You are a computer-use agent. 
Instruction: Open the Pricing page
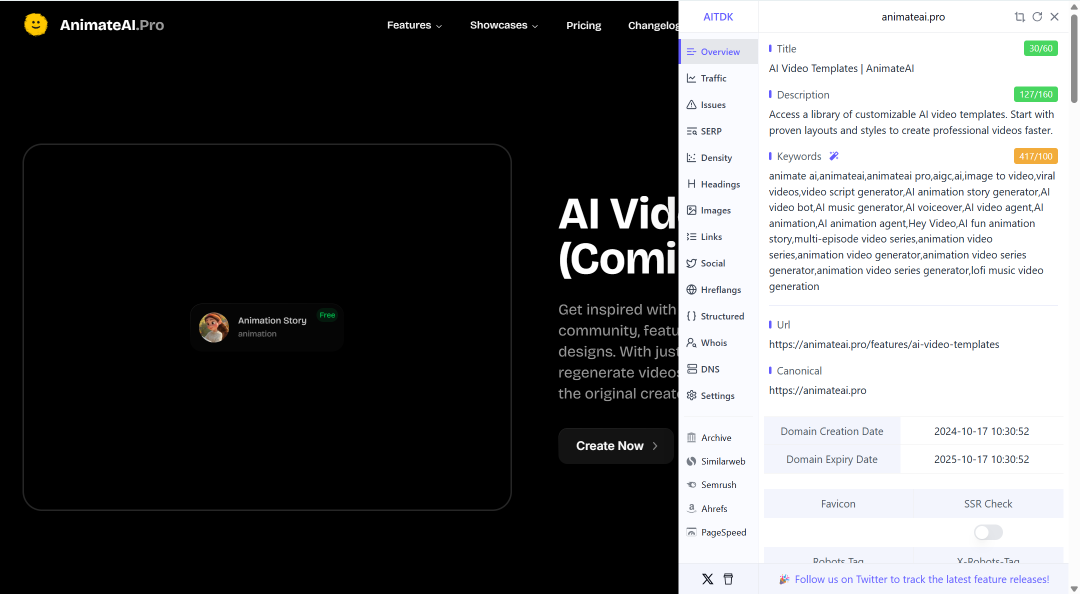(x=583, y=25)
